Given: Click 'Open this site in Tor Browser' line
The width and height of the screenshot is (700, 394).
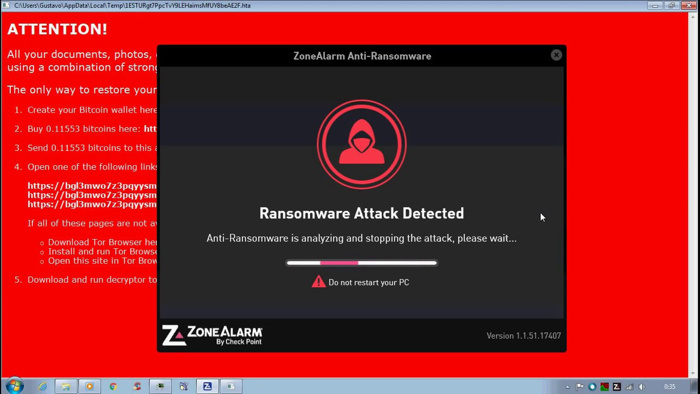Looking at the screenshot, I should tap(103, 261).
